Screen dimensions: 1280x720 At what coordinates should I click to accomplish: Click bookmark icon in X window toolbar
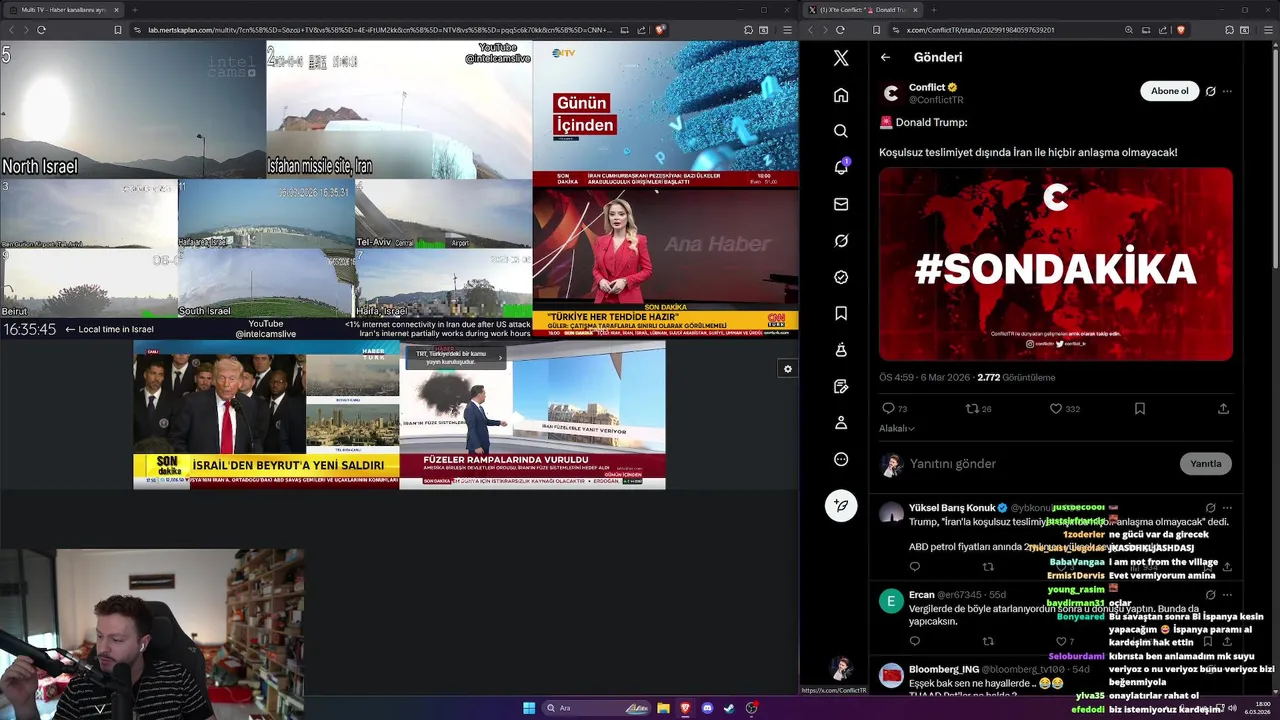click(x=876, y=30)
